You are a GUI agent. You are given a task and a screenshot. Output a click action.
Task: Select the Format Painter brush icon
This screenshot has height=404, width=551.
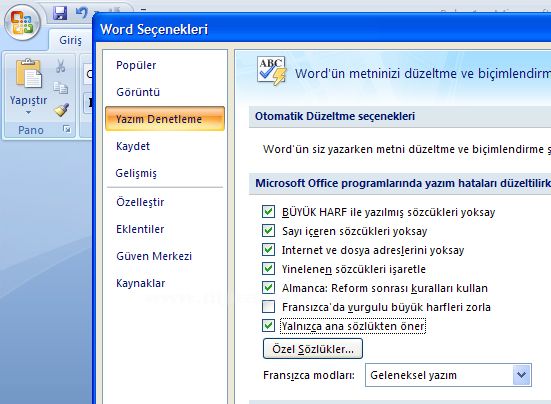pos(61,110)
